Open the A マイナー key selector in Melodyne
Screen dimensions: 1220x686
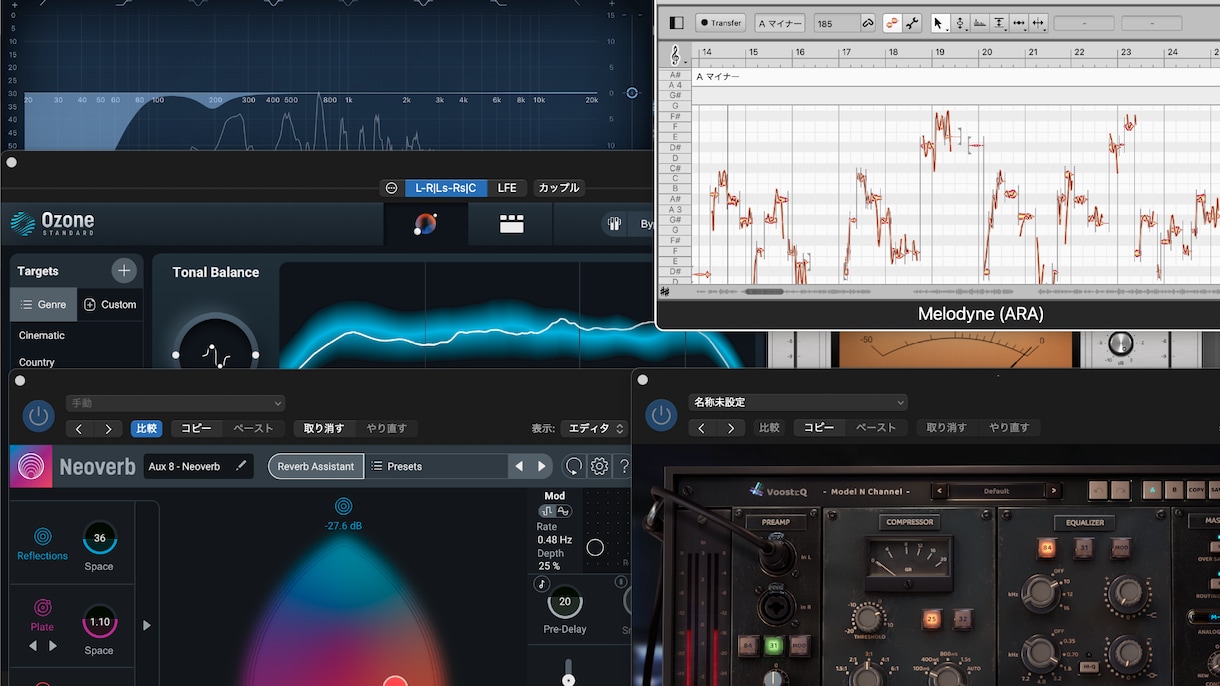779,23
